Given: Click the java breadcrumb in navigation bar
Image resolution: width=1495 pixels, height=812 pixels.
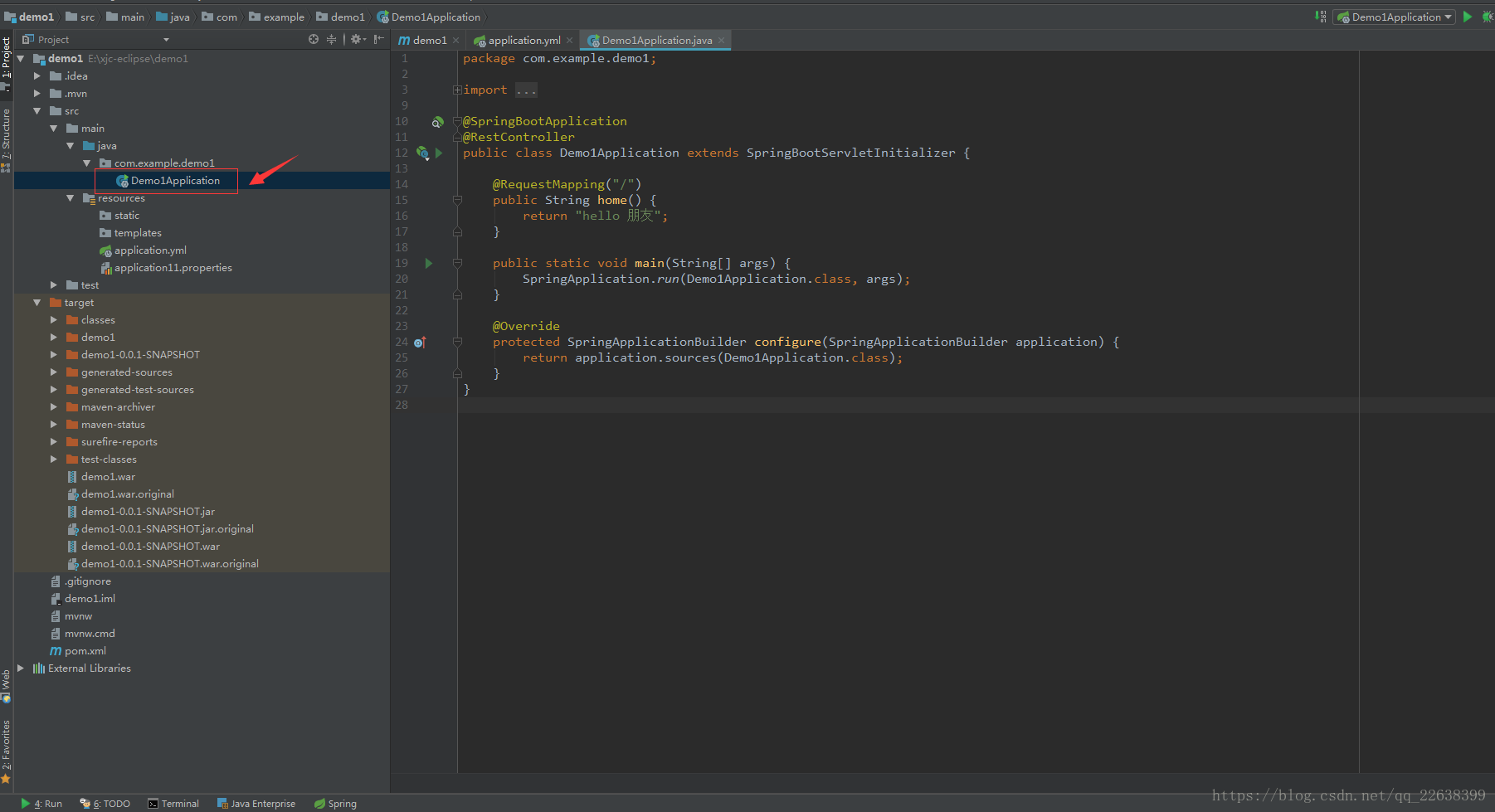Looking at the screenshot, I should tap(173, 17).
